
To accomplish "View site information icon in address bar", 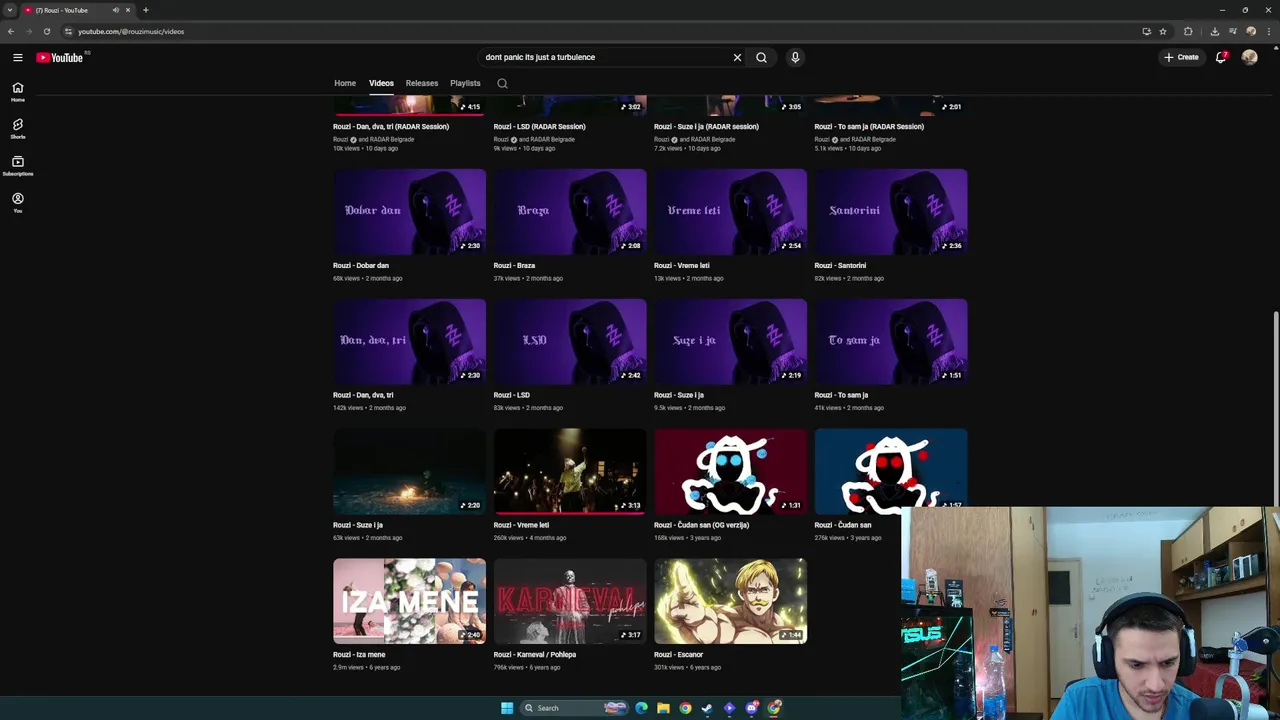I will point(68,31).
